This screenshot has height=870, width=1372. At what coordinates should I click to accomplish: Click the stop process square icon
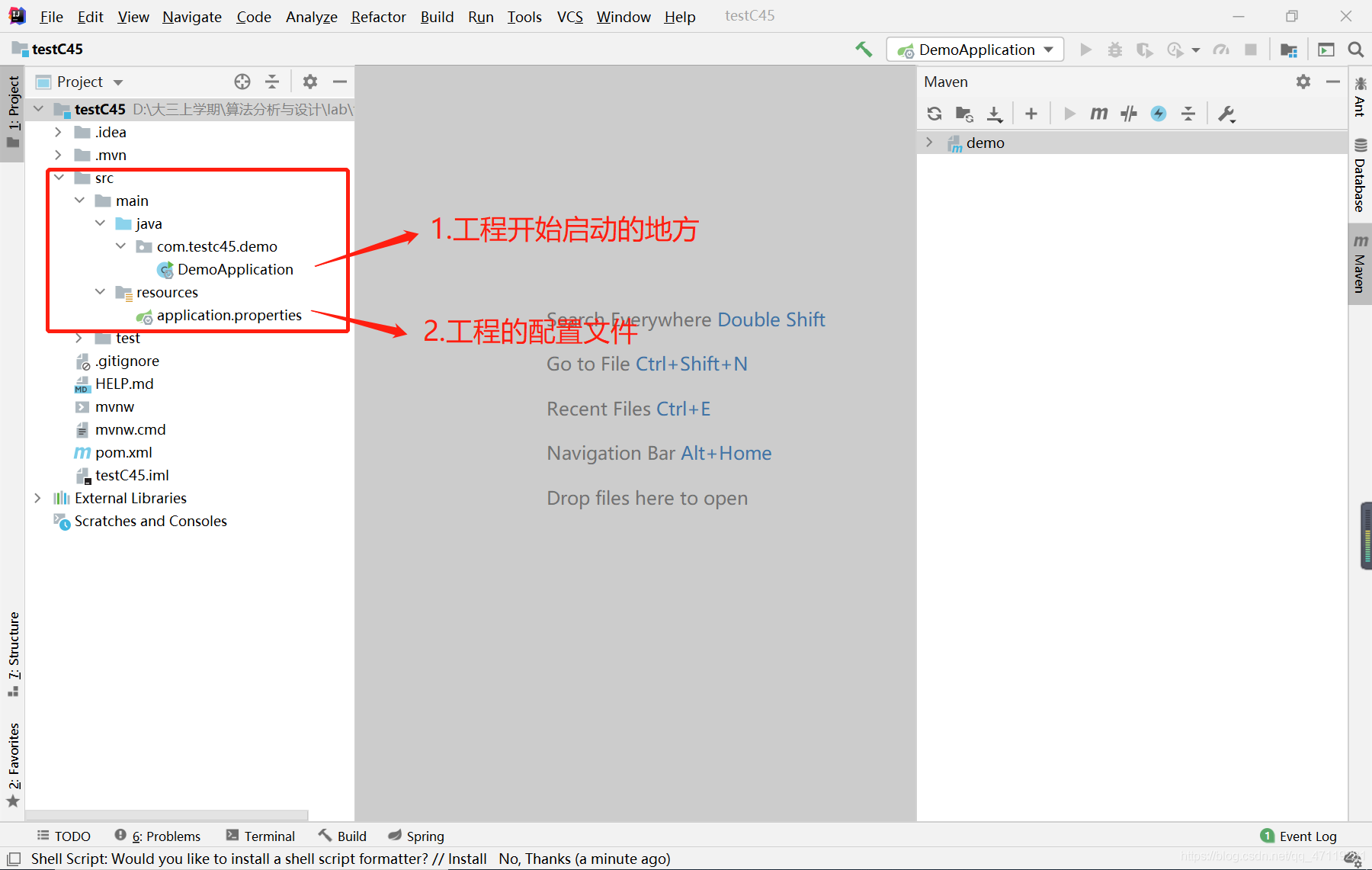(1251, 50)
